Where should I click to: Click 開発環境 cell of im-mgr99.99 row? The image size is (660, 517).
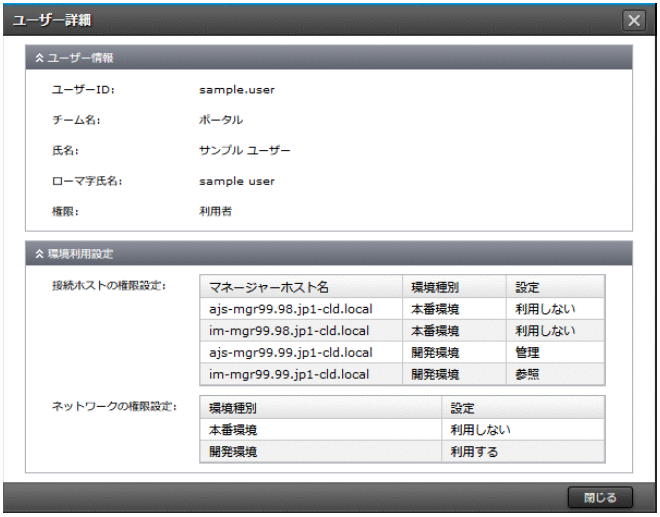(x=454, y=374)
